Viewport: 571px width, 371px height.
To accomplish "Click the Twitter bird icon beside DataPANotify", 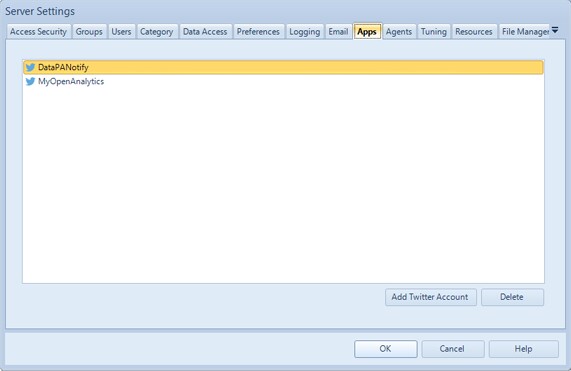I will pyautogui.click(x=30, y=67).
